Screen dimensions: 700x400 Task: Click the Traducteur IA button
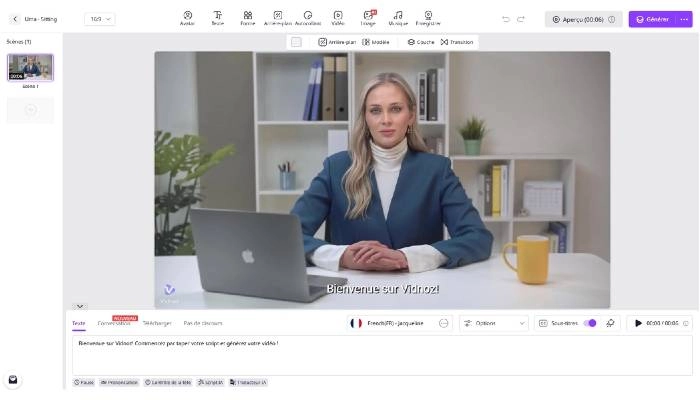pos(248,383)
